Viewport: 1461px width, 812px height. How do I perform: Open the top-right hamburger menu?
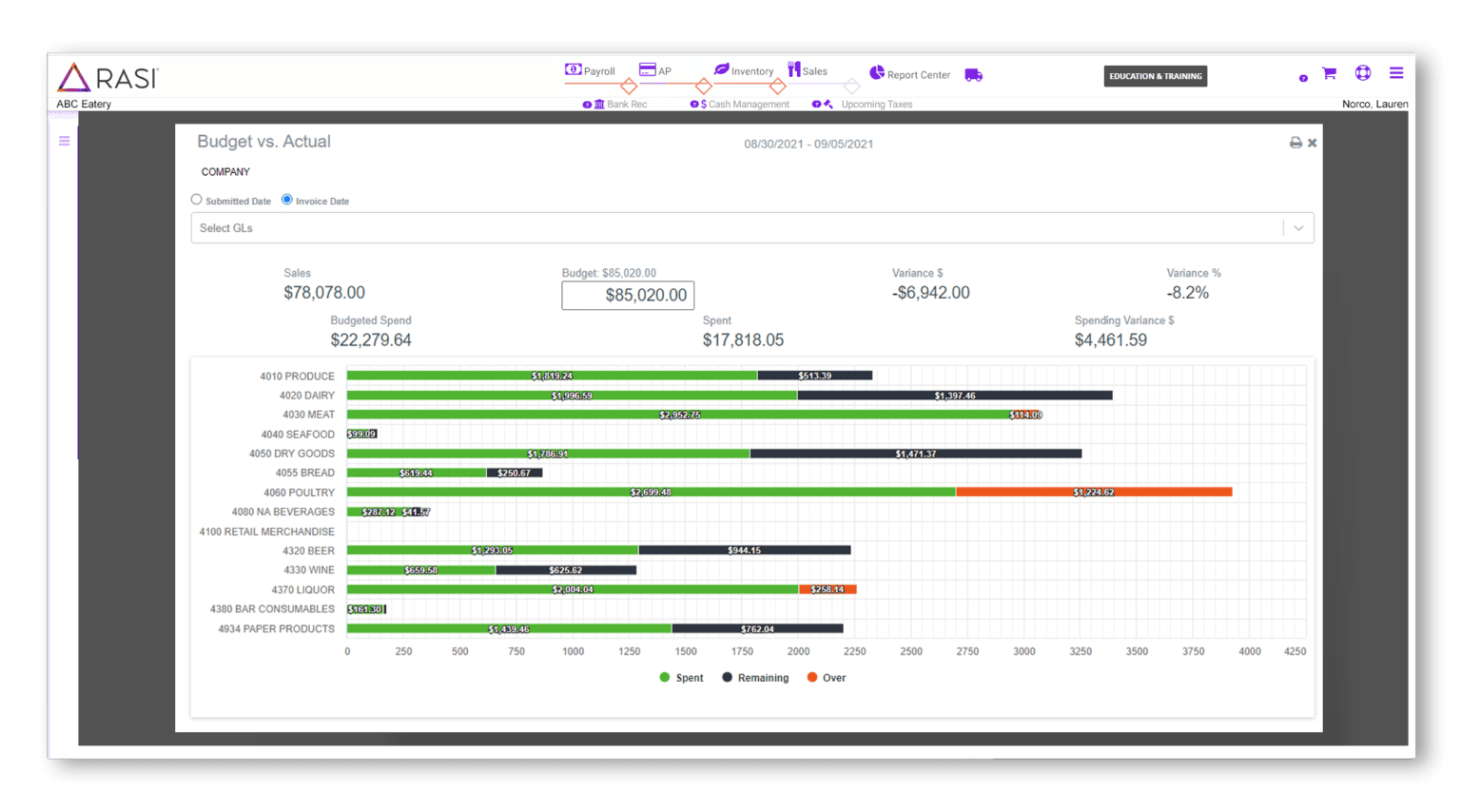tap(1395, 73)
